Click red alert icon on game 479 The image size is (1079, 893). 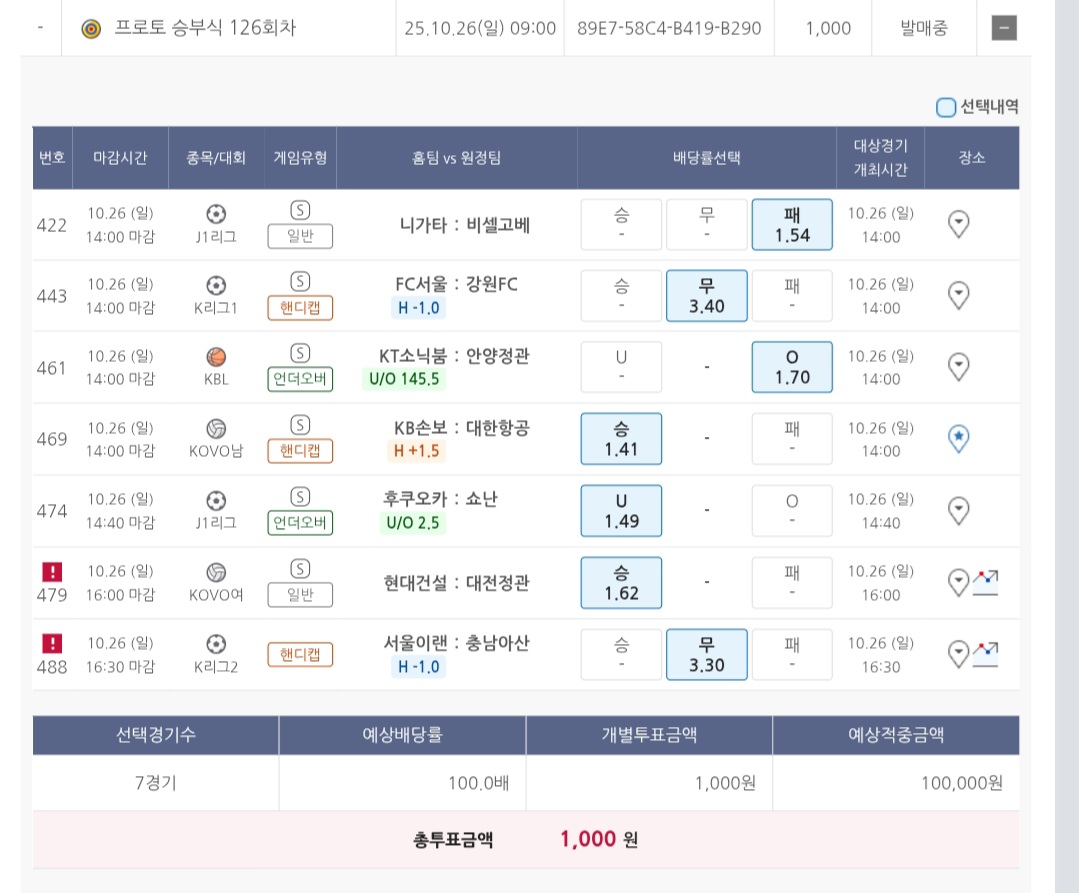coord(51,572)
